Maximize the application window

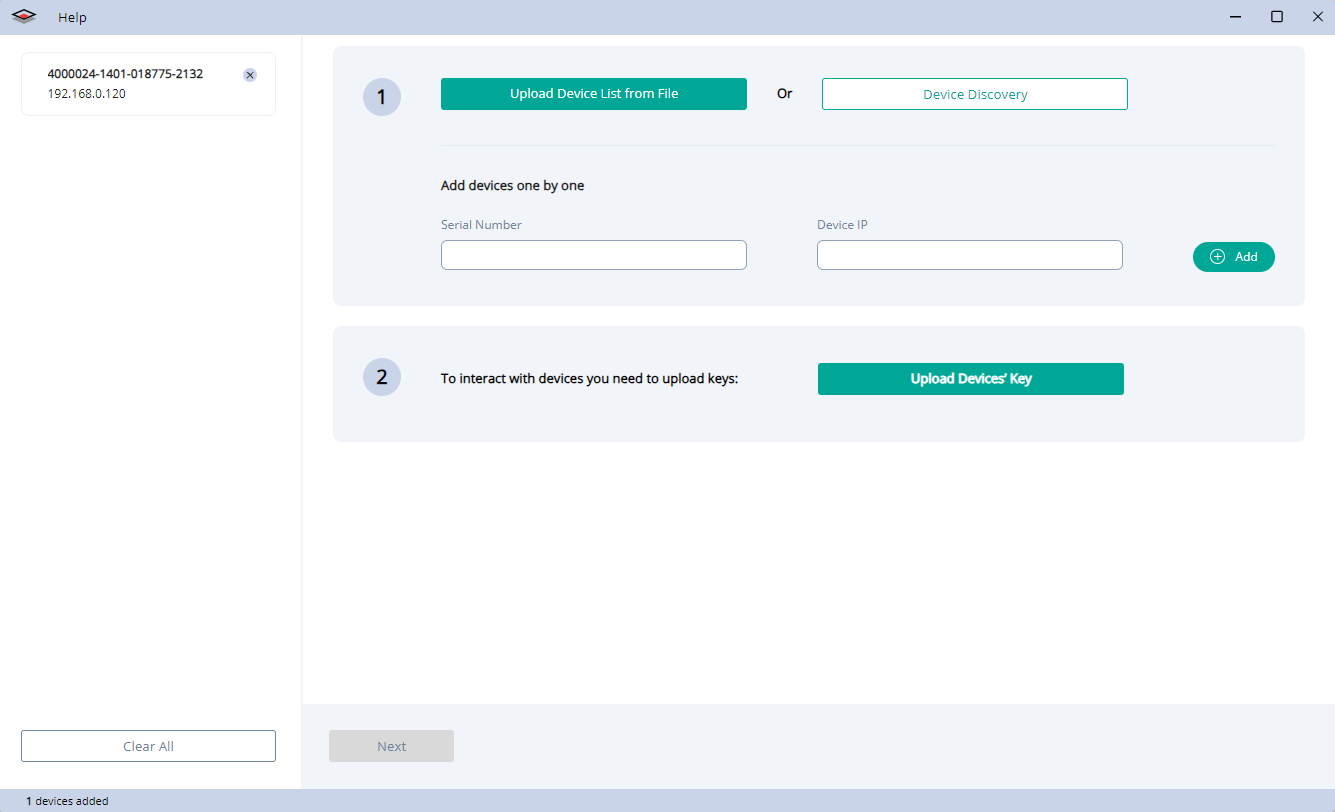click(x=1277, y=17)
